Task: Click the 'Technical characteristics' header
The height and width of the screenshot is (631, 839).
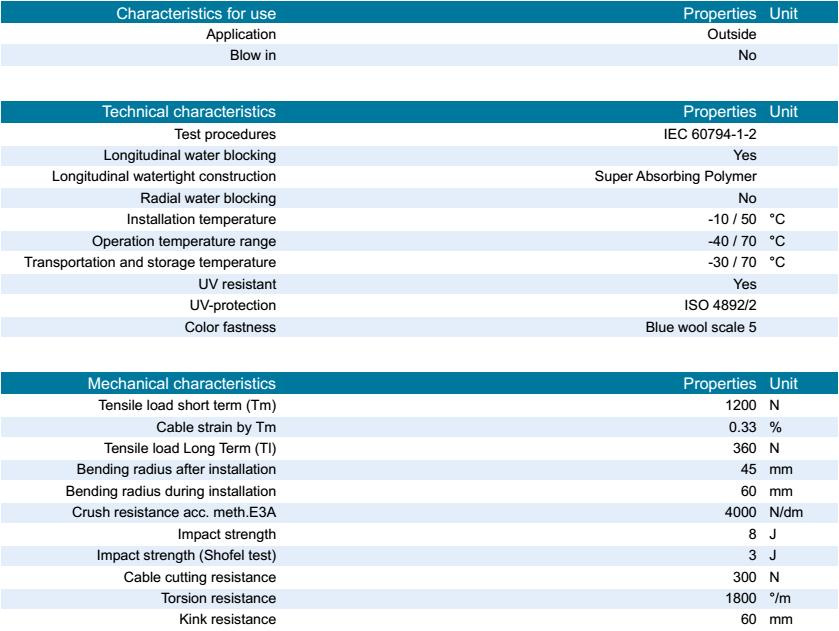Action: pyautogui.click(x=189, y=111)
